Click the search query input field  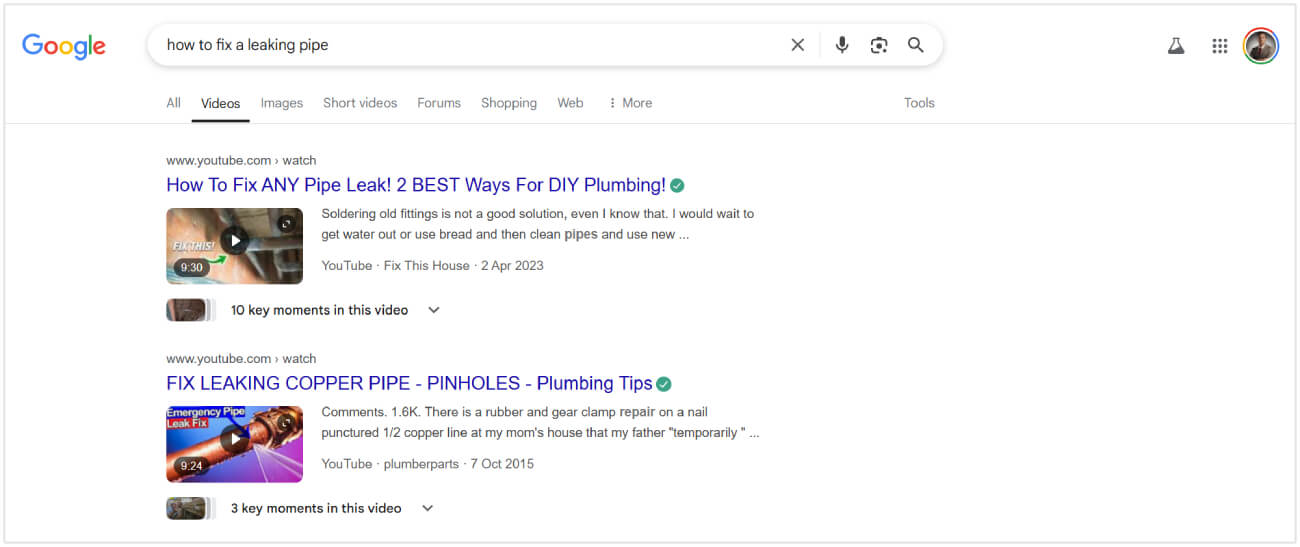470,45
